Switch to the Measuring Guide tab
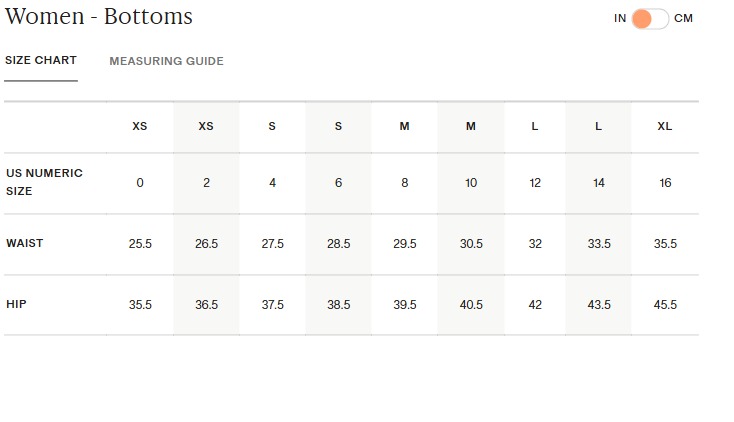The image size is (734, 422). (166, 61)
